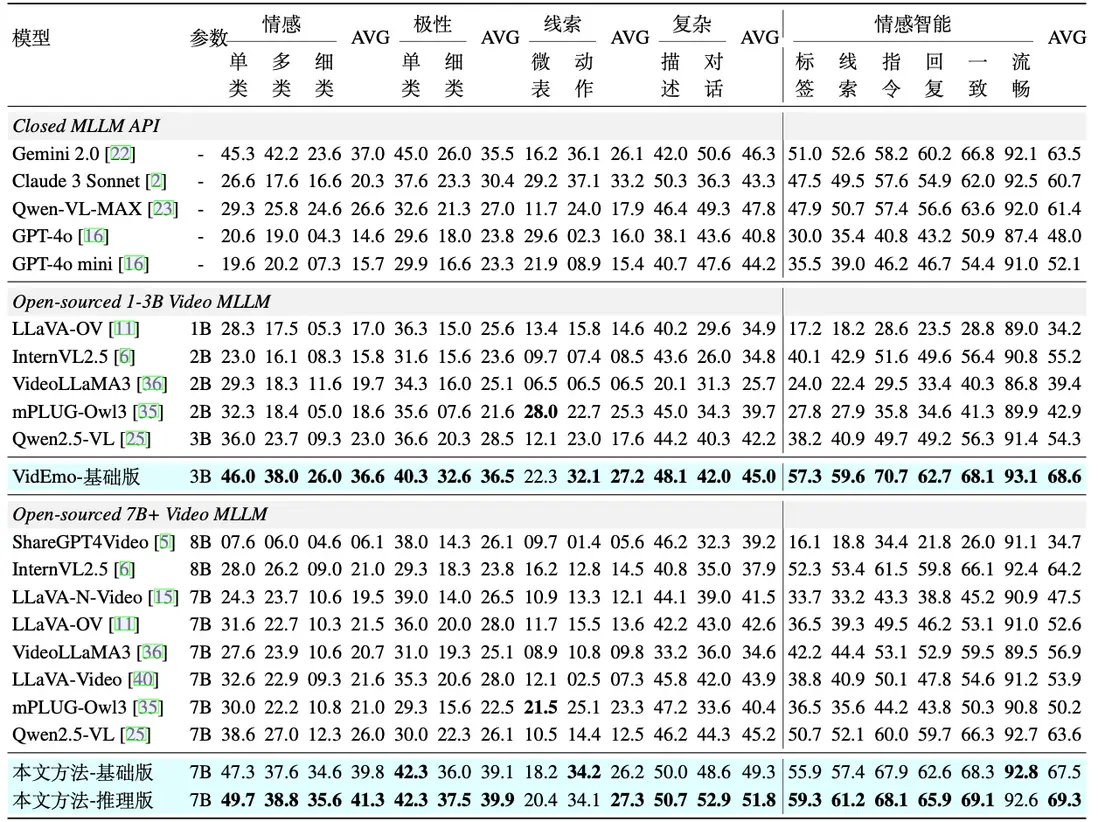Screen dimensions: 1098x822
Task: Click the "情感智能" group header
Action: tap(912, 24)
